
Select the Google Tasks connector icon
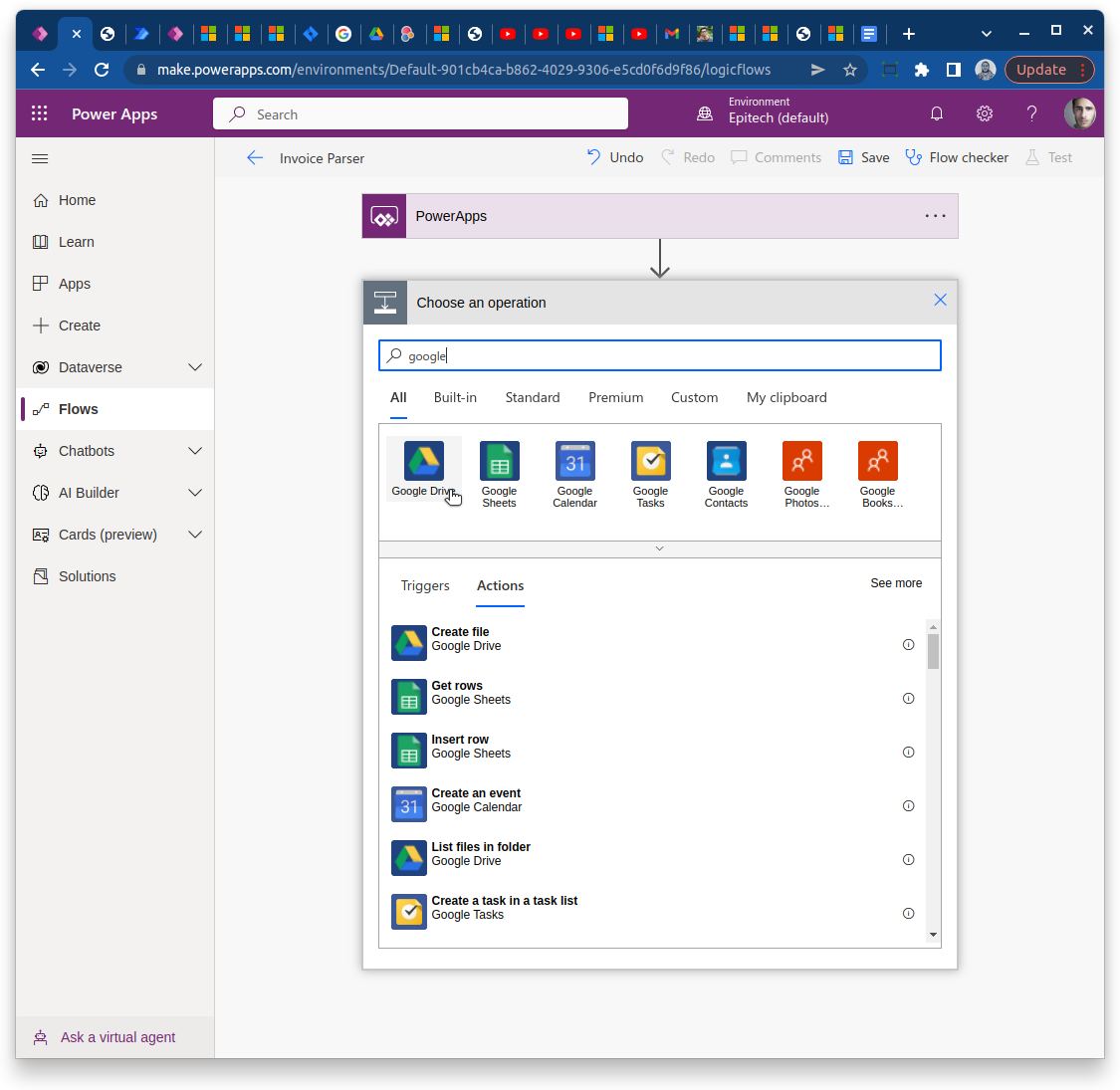pos(651,461)
